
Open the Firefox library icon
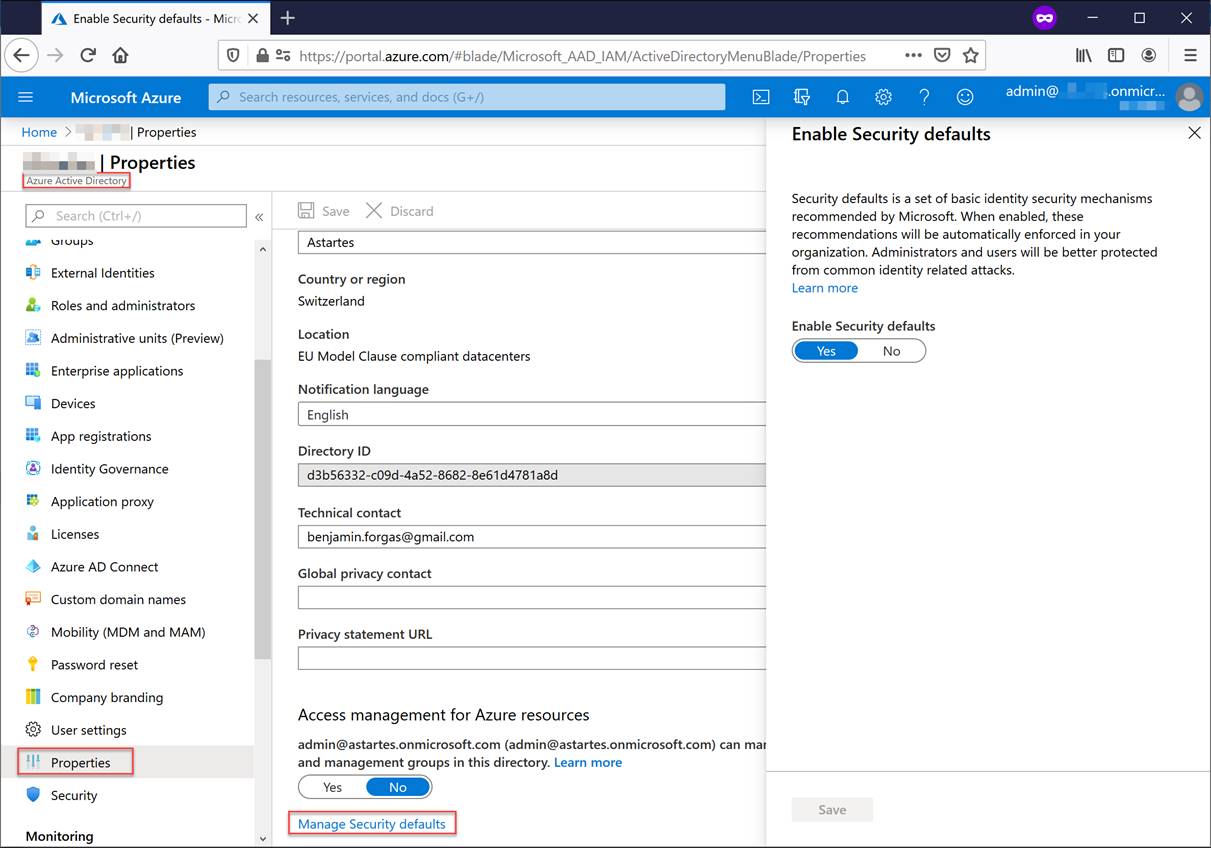1084,55
